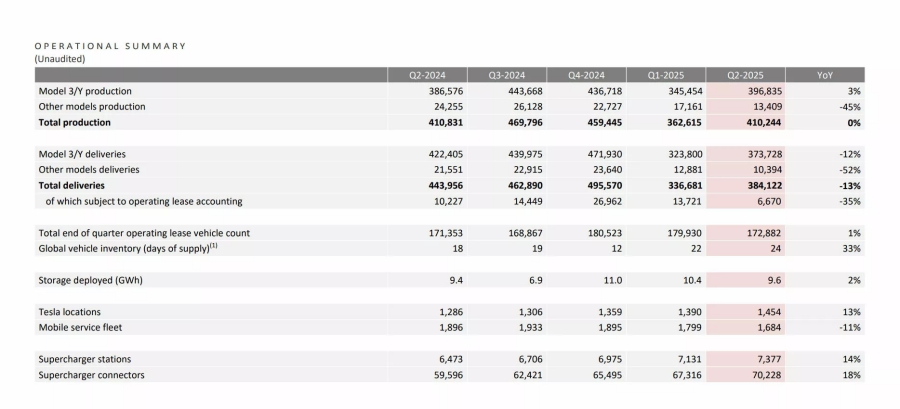Select the YoY column header
Viewport: 900px width, 409px height.
tap(824, 75)
